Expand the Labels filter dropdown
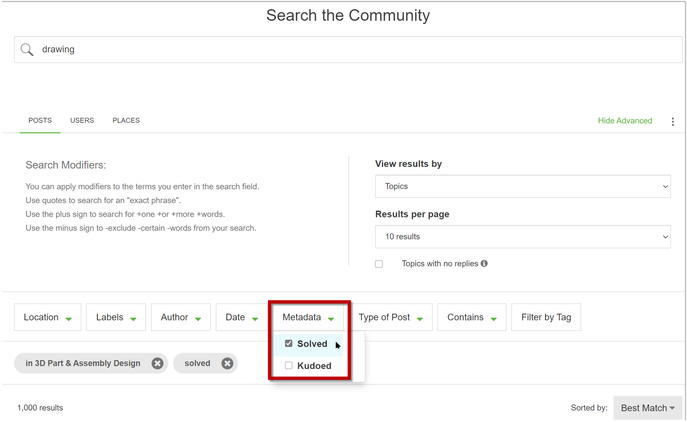 pos(116,317)
